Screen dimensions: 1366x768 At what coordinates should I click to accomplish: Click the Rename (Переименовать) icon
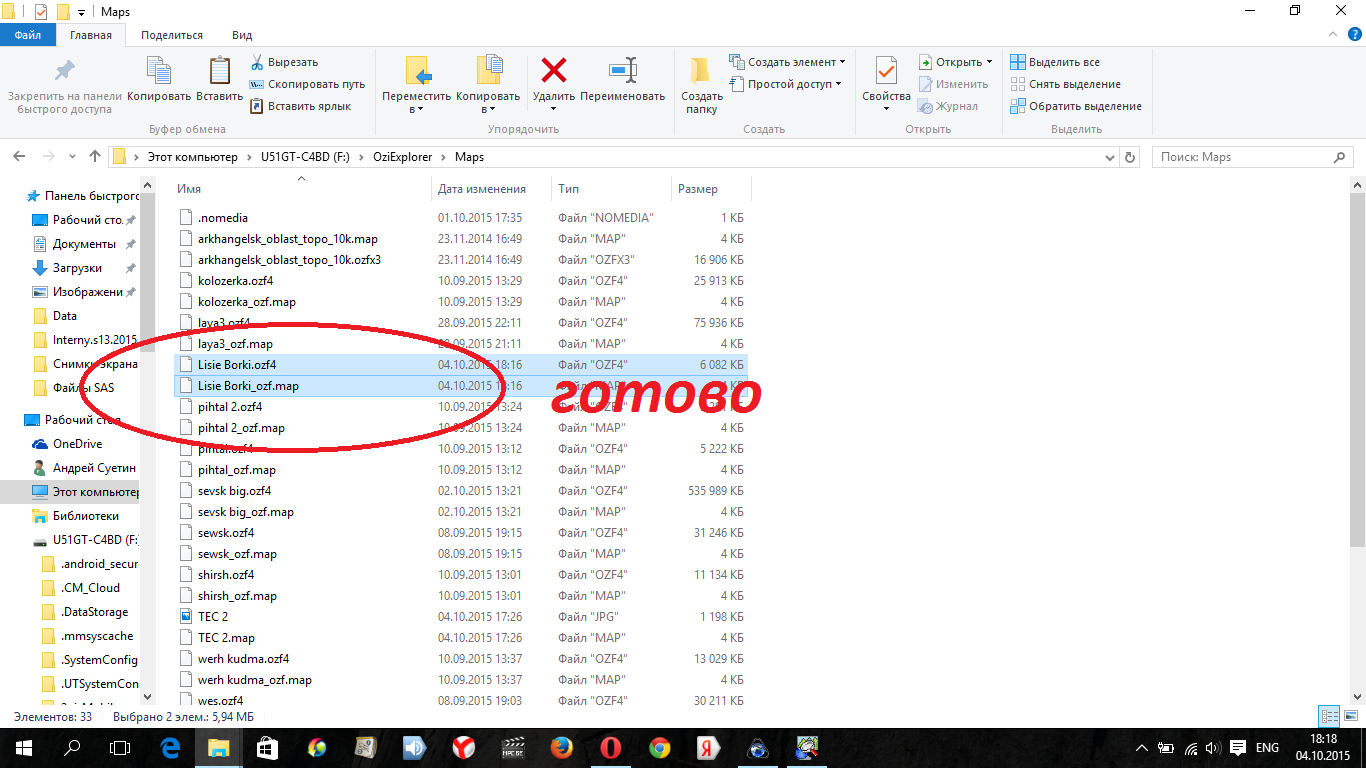[622, 72]
